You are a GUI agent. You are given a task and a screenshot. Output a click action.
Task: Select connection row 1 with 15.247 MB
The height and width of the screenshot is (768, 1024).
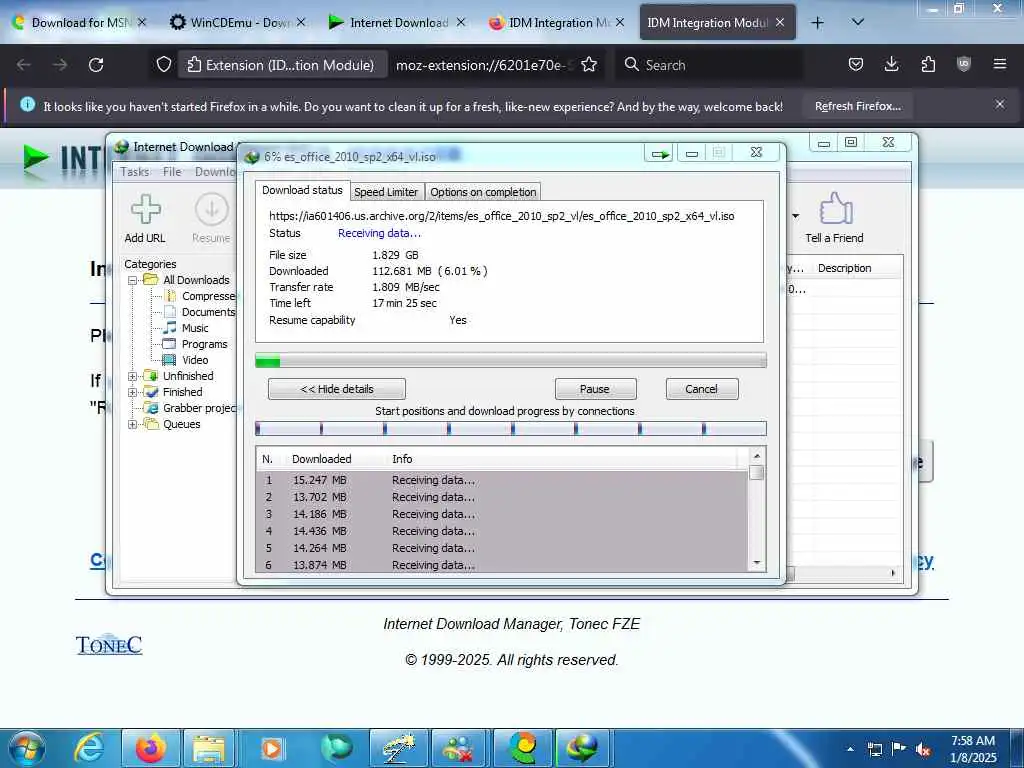(502, 480)
